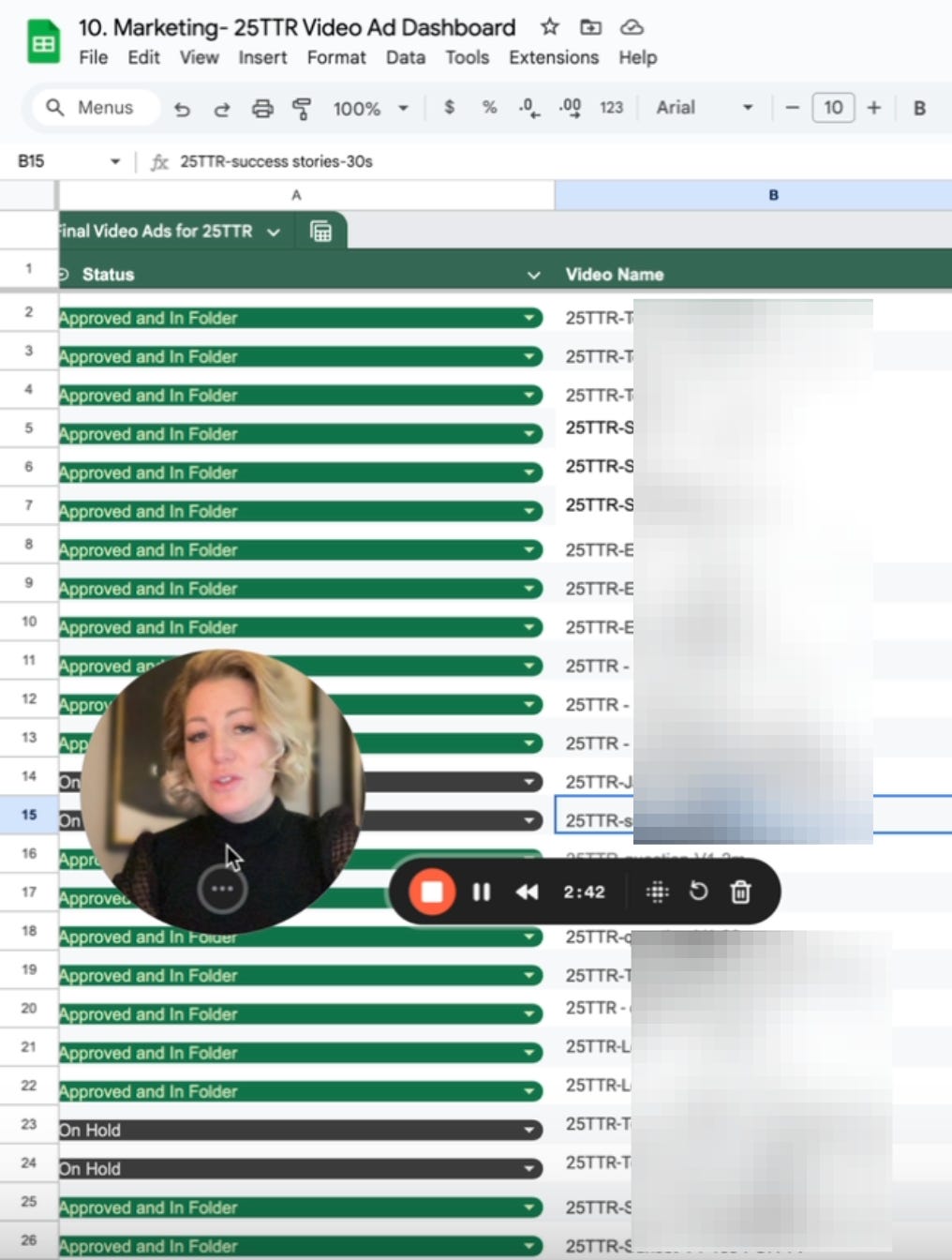Toggle bold formatting
The width and height of the screenshot is (952, 1260).
[919, 108]
